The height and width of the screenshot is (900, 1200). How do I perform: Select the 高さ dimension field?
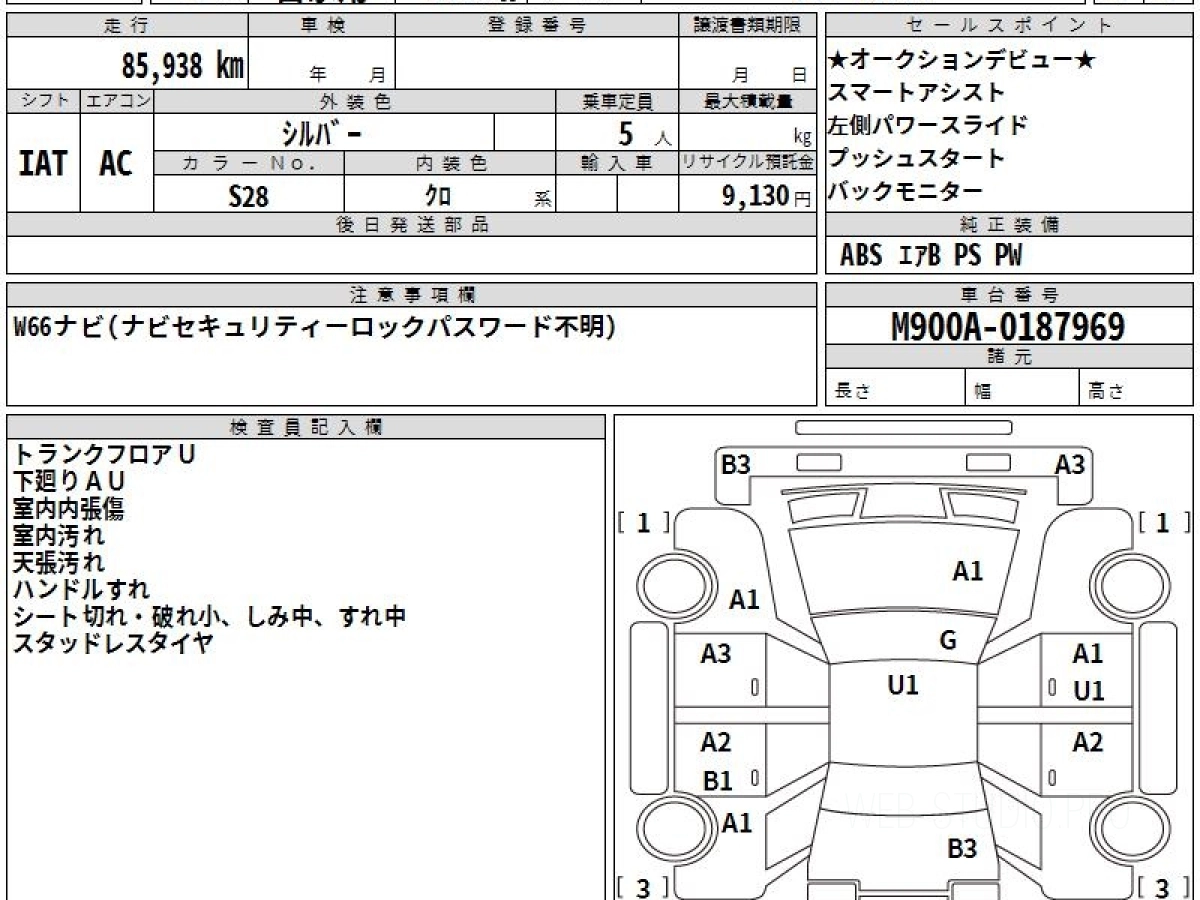point(1136,390)
